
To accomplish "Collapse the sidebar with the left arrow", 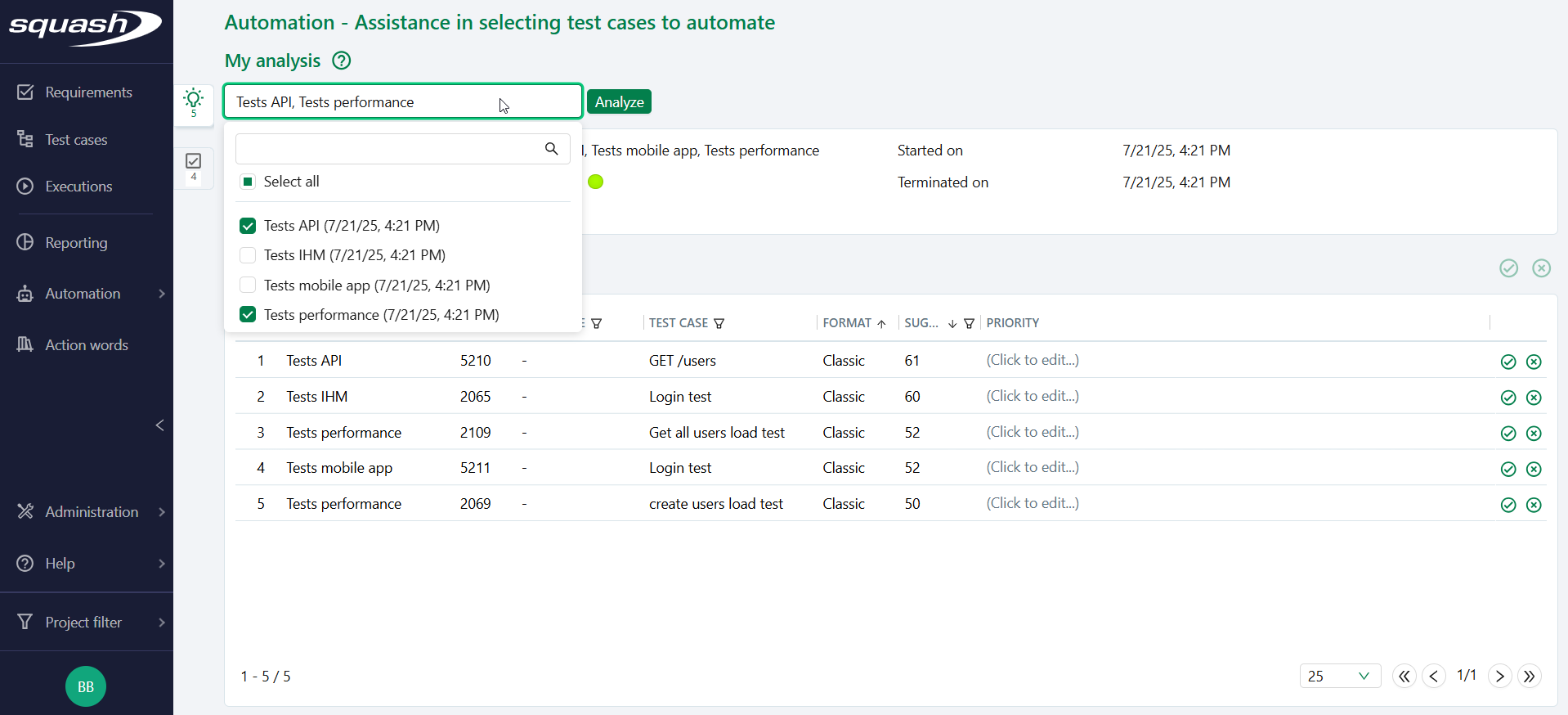I will click(x=160, y=425).
